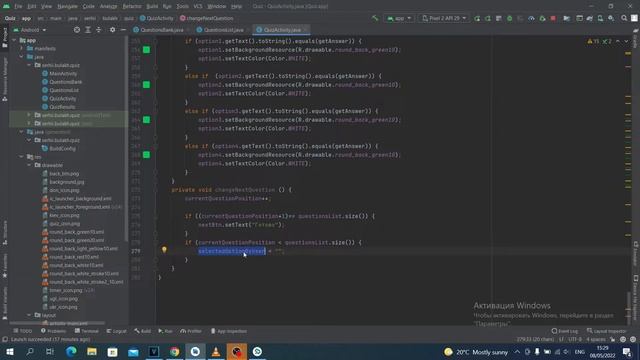Click the green Debug bug icon
The width and height of the screenshot is (640, 360).
(x=509, y=18)
